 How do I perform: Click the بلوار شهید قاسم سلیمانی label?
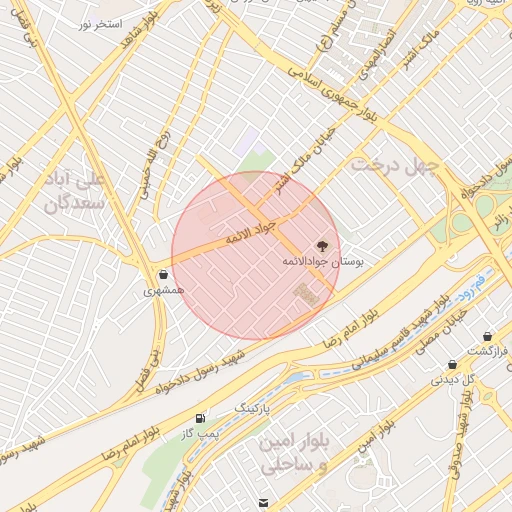click(401, 333)
